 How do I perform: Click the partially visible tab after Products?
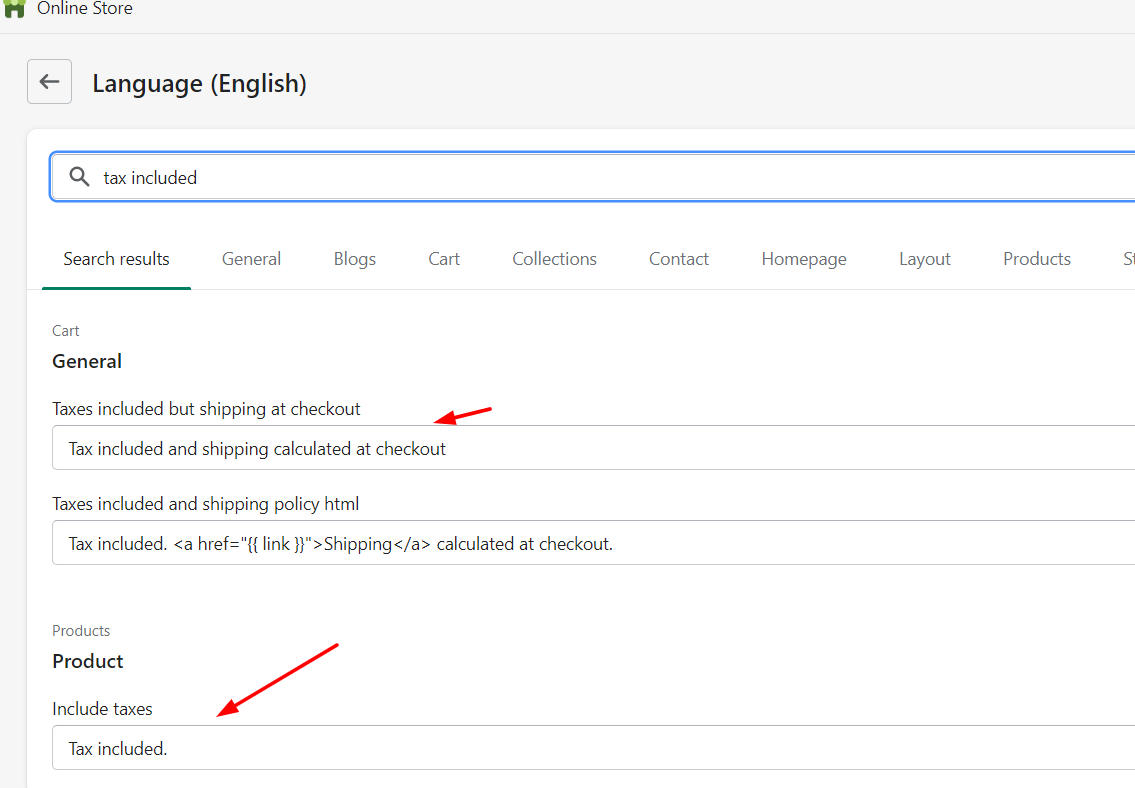tap(1127, 259)
